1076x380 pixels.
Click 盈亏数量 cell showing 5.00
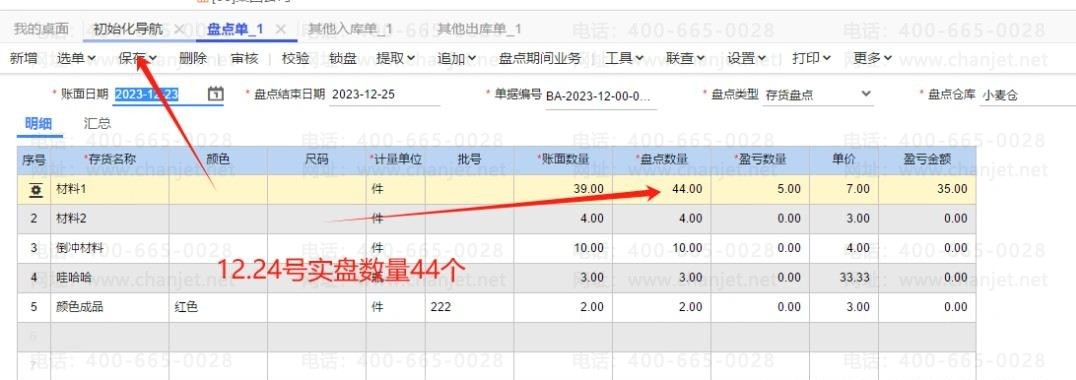(x=760, y=189)
